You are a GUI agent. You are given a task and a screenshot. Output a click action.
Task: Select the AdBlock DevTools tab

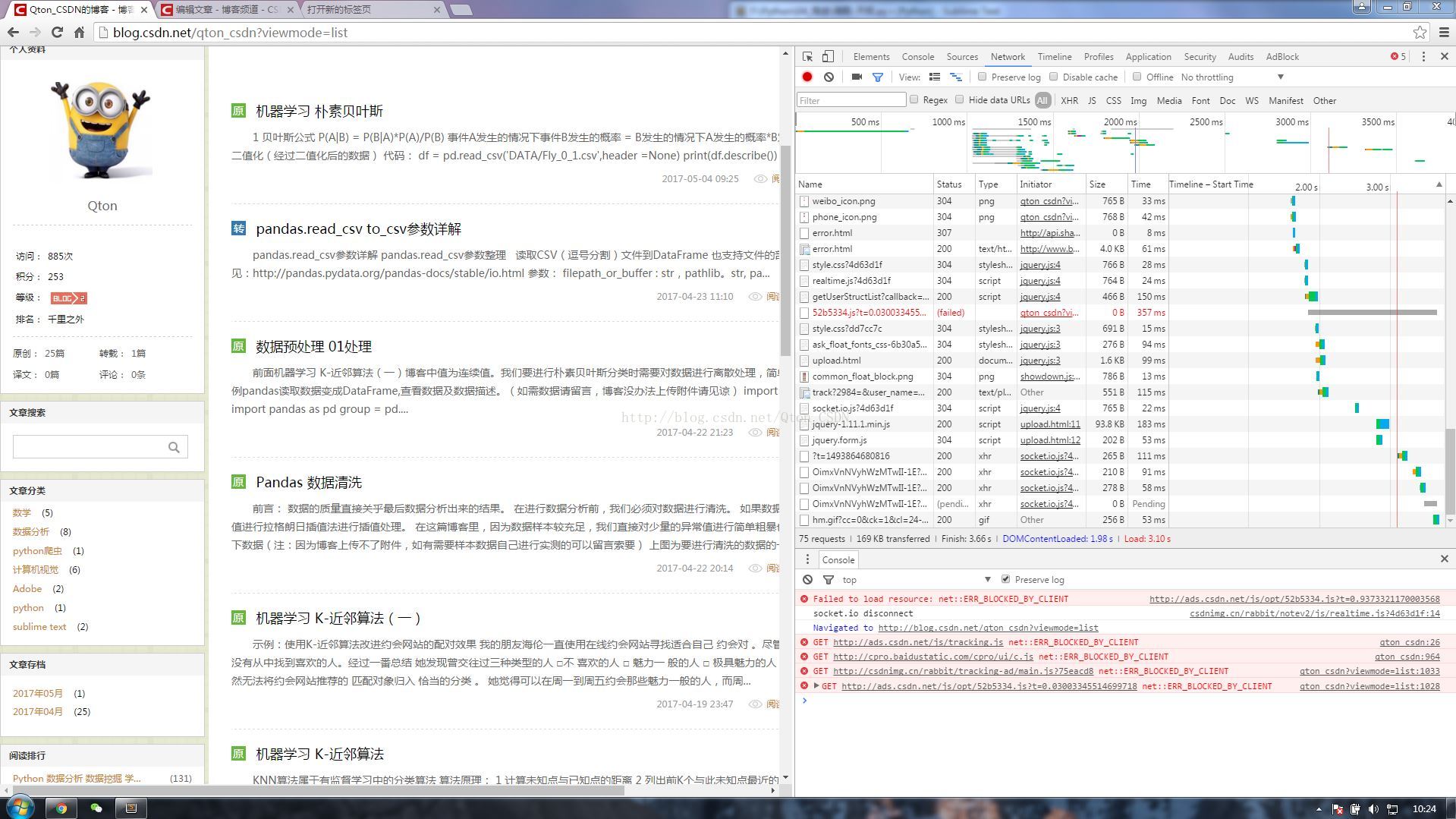(1282, 56)
